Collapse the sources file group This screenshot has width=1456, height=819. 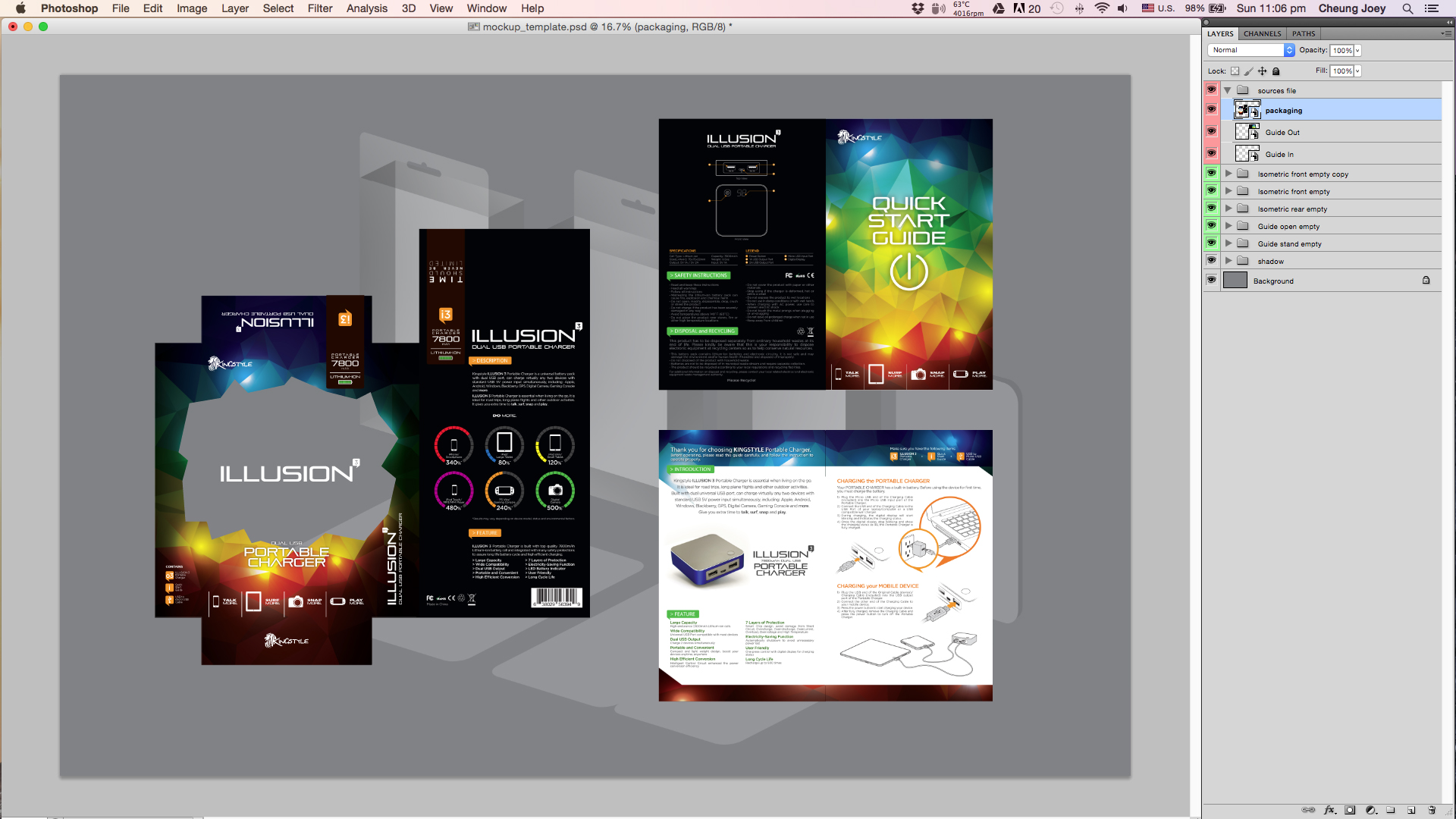(x=1228, y=90)
